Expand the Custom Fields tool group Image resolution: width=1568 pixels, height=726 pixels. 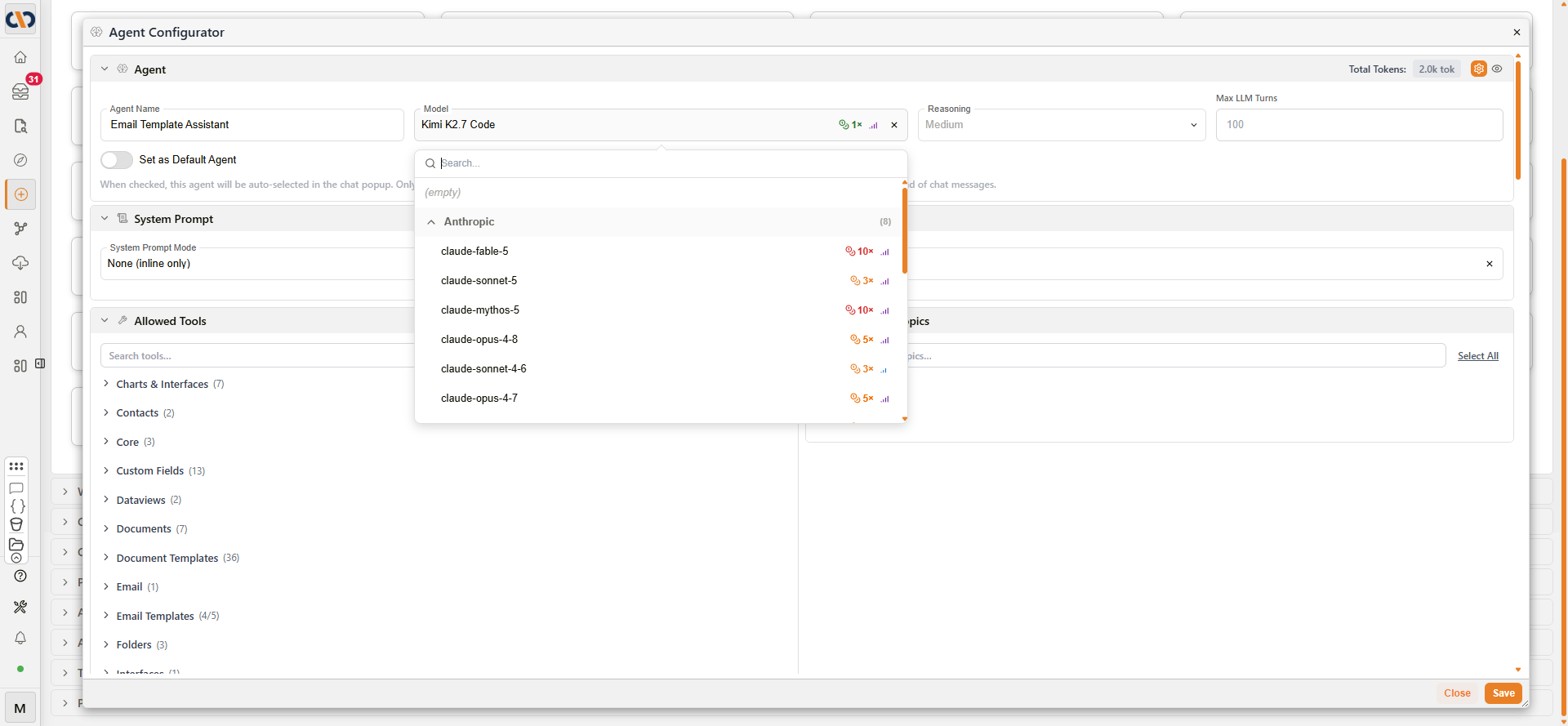coord(106,470)
